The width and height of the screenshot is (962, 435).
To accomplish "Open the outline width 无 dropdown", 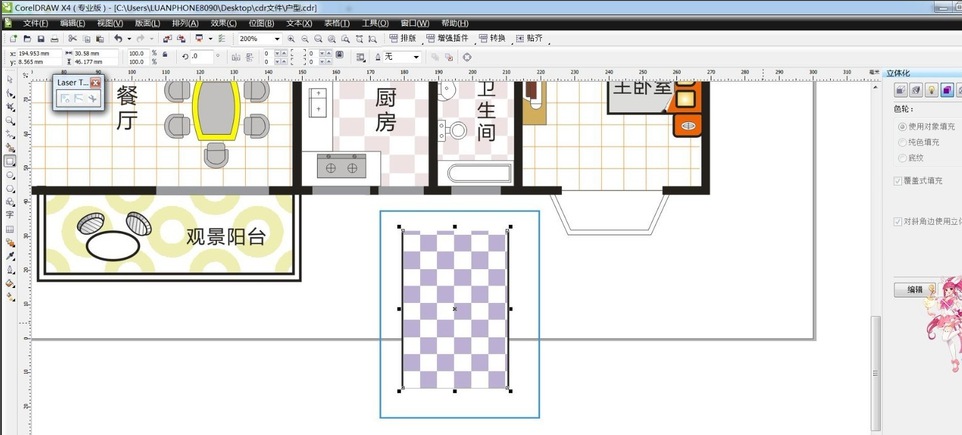I will pyautogui.click(x=416, y=56).
